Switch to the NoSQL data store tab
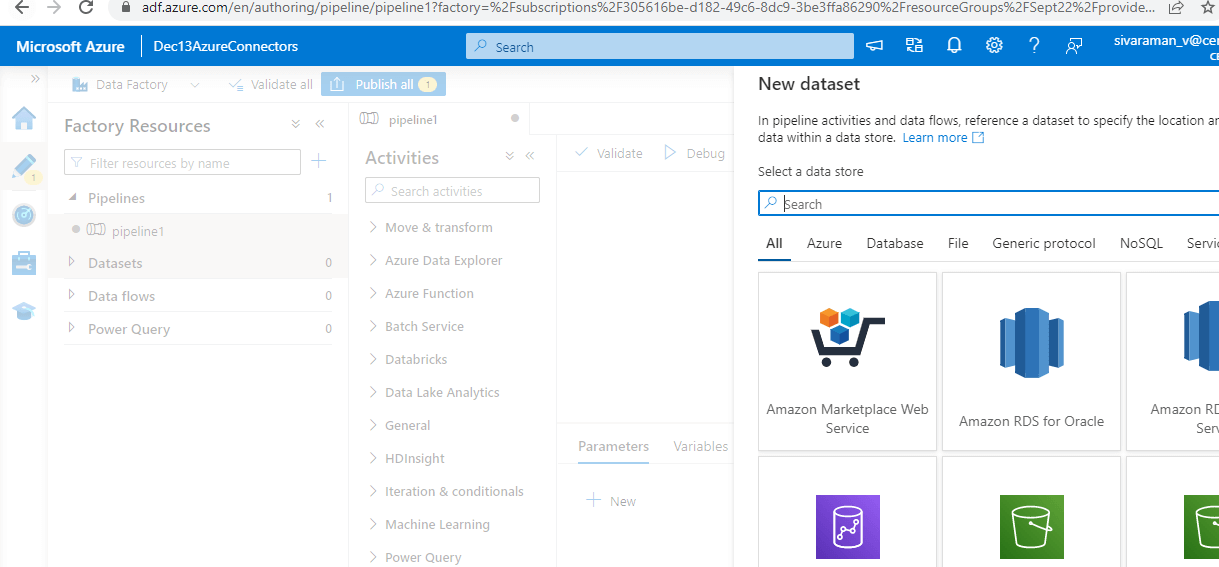Screen dimensions: 1219x567 1141,243
